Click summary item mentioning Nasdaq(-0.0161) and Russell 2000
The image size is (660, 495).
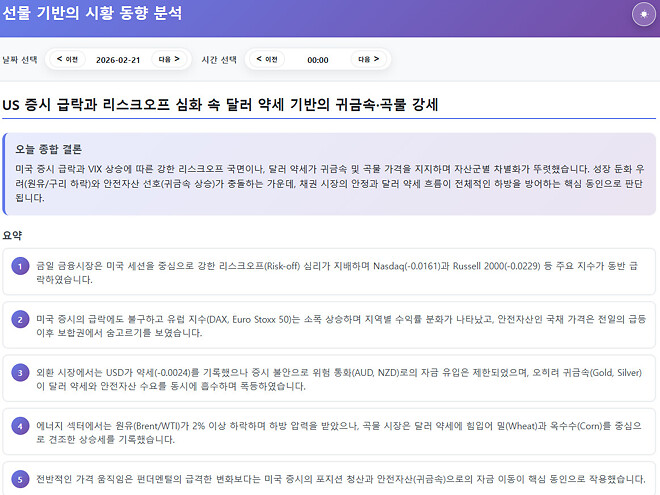(329, 271)
